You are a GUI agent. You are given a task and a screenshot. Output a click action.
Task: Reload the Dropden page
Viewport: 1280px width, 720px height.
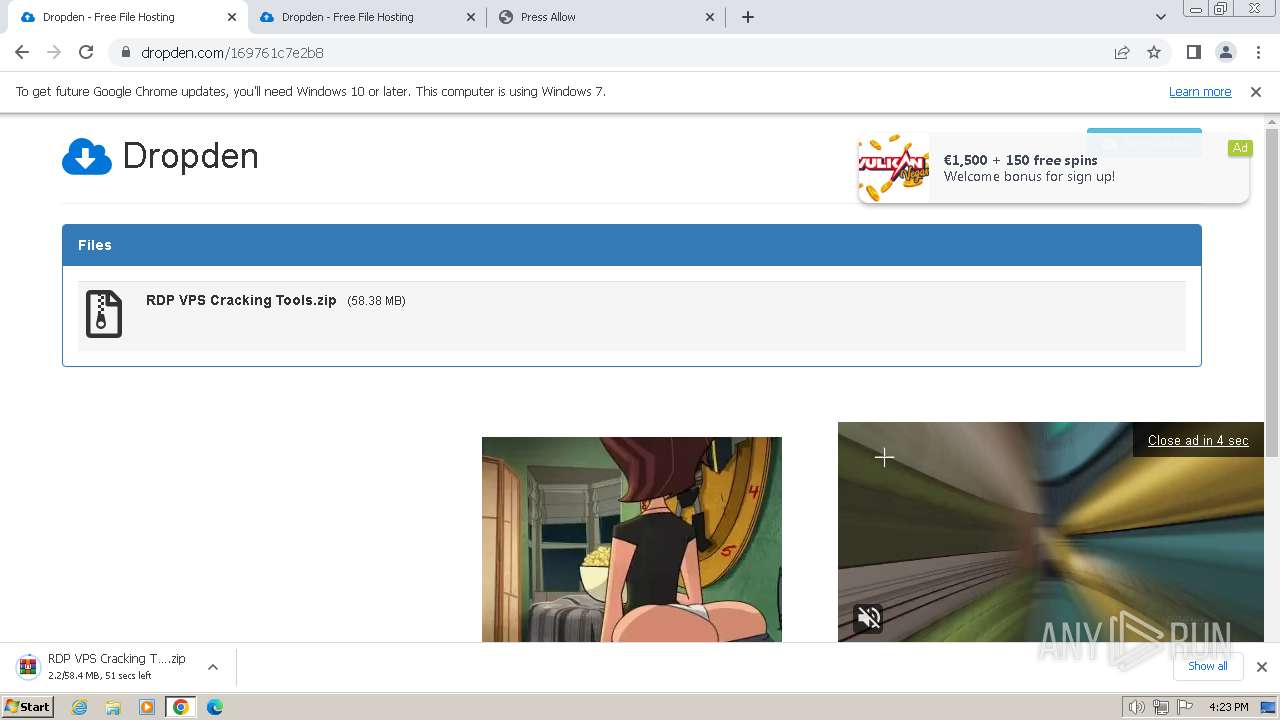(86, 52)
